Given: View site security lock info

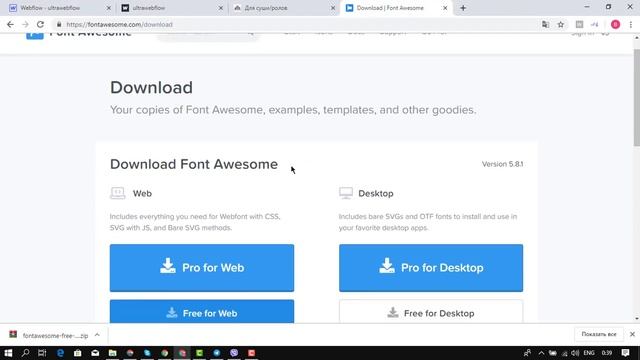Looking at the screenshot, I should (x=59, y=24).
